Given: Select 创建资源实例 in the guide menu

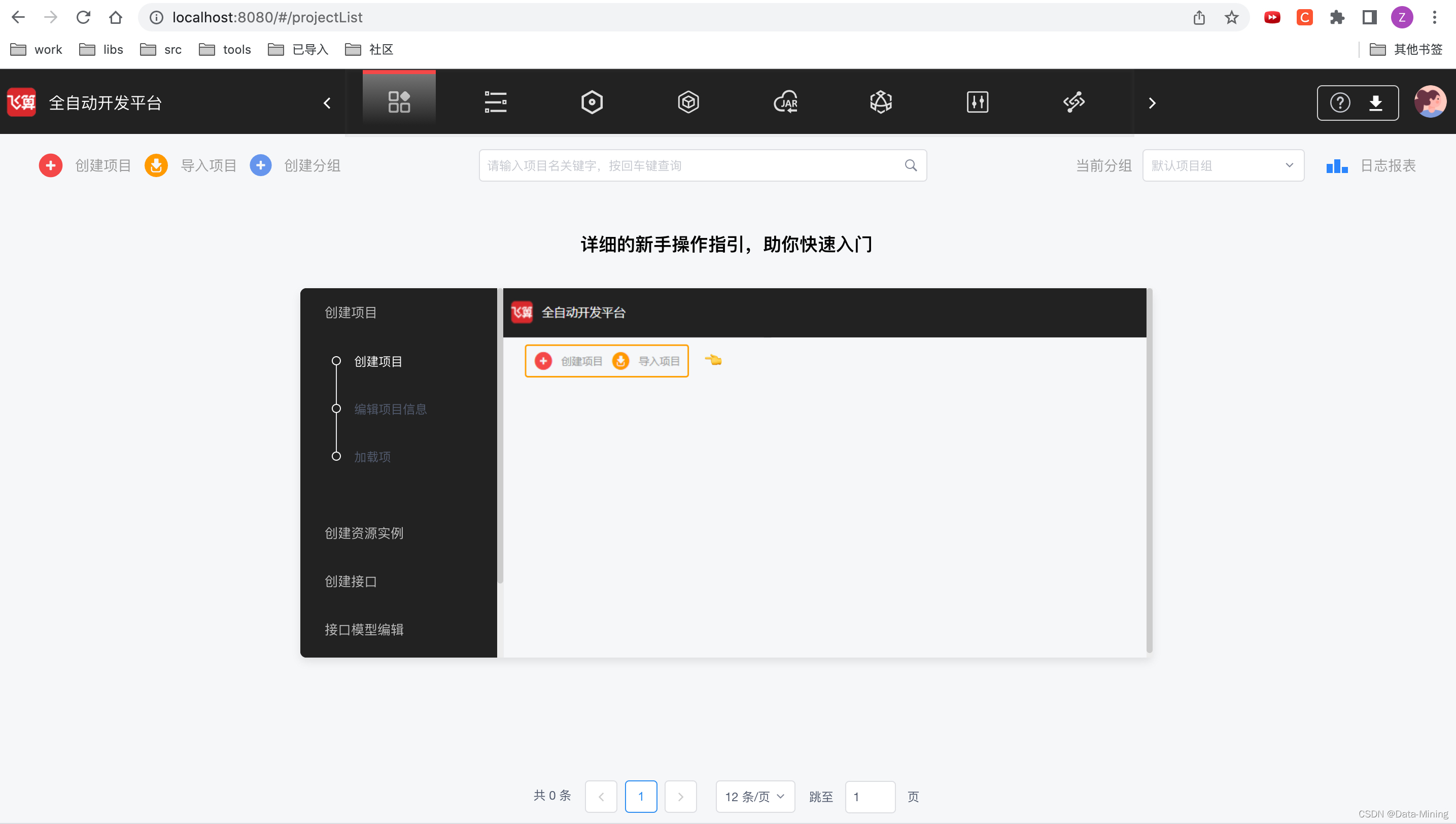Looking at the screenshot, I should pyautogui.click(x=364, y=533).
